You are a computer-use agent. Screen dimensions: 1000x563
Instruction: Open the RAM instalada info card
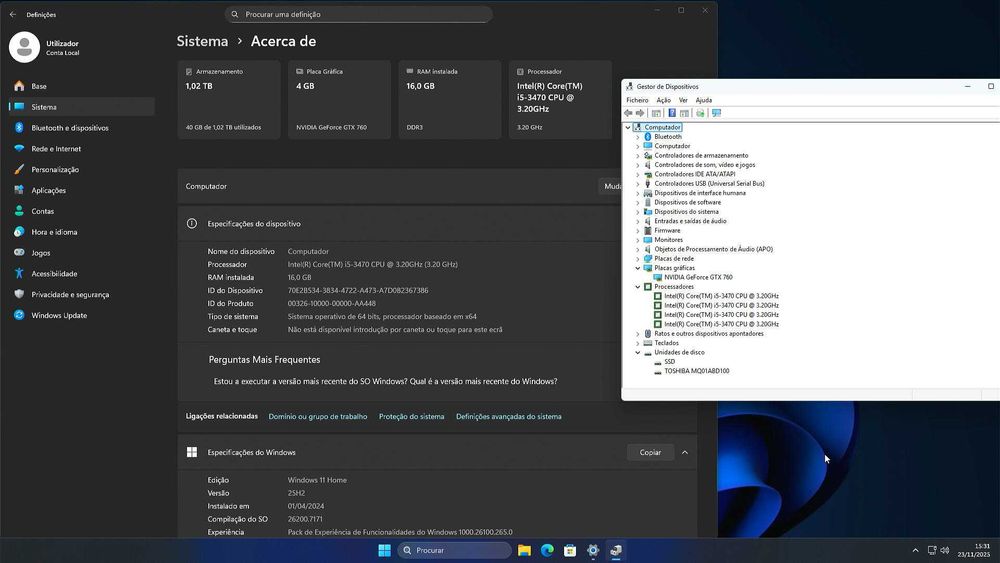click(450, 99)
